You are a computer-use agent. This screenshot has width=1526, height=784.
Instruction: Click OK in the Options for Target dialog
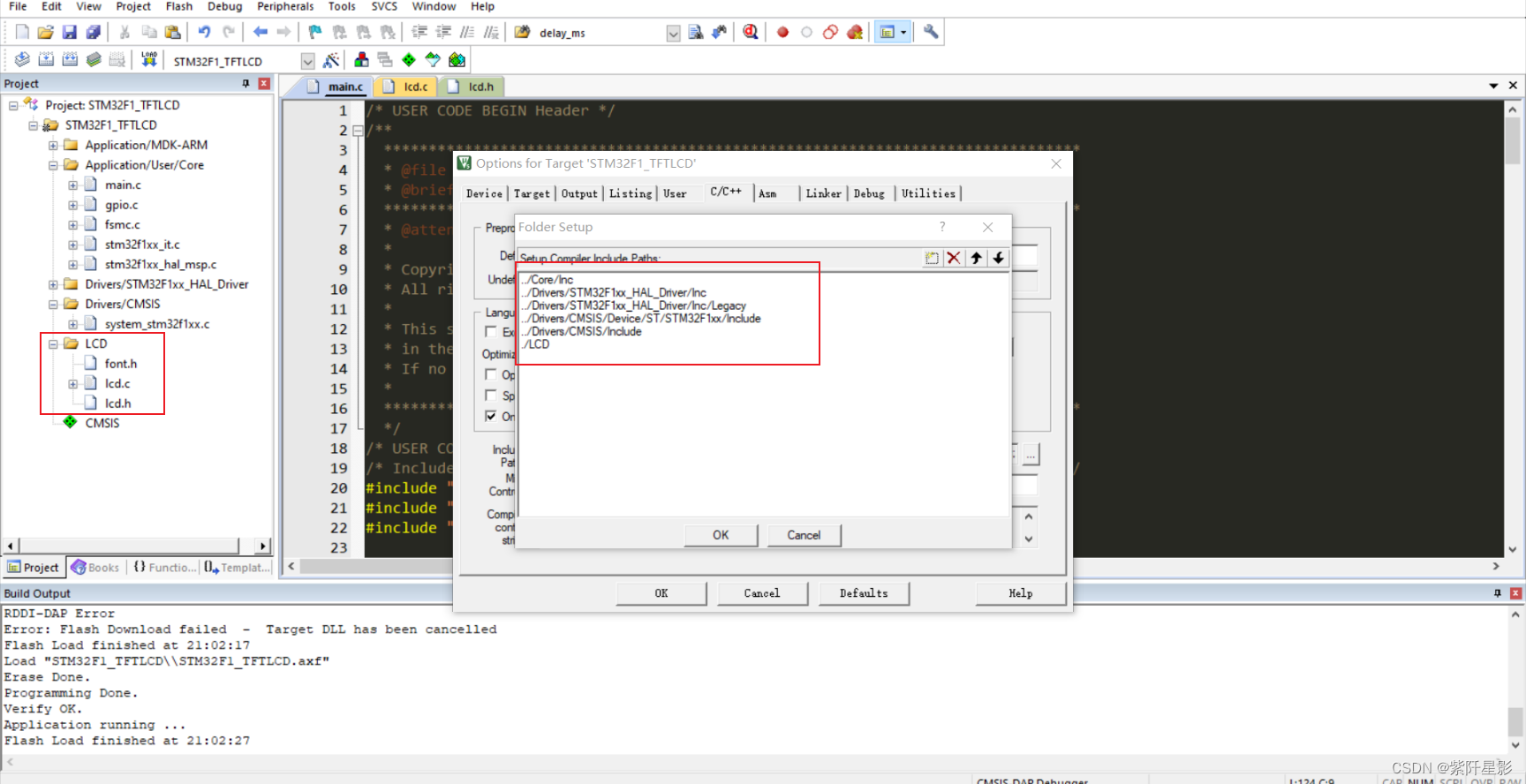661,593
